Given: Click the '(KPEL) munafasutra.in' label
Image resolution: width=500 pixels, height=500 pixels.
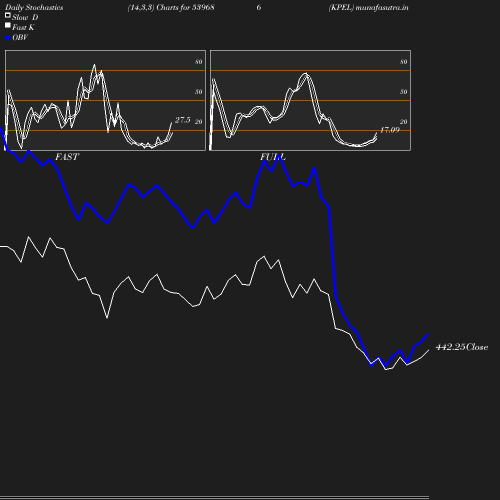Looking at the screenshot, I should point(368,8).
